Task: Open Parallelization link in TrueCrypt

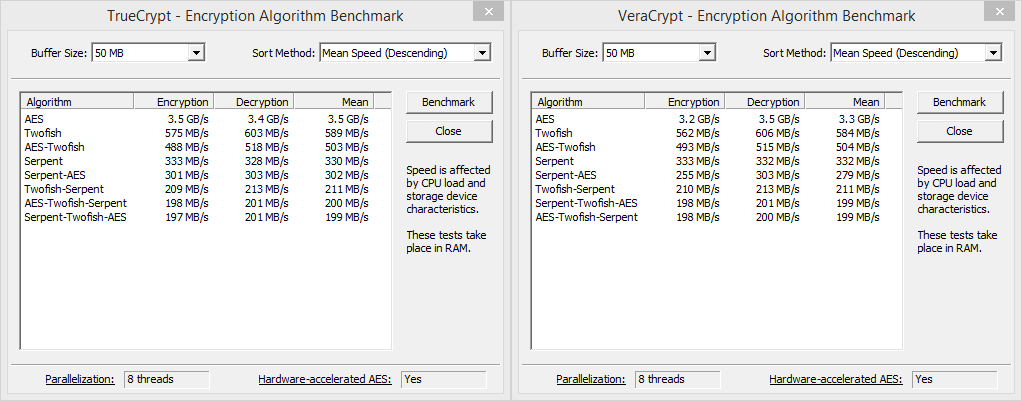Action: (x=80, y=379)
